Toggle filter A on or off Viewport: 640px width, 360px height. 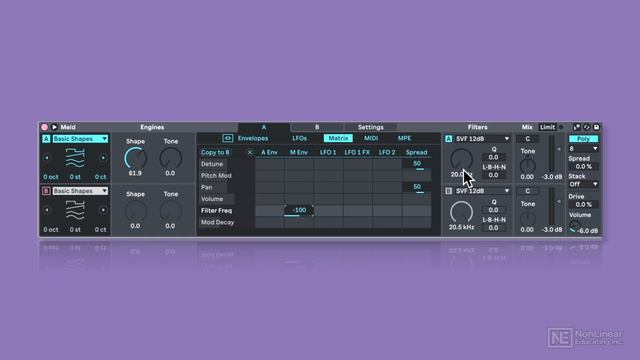pos(449,139)
